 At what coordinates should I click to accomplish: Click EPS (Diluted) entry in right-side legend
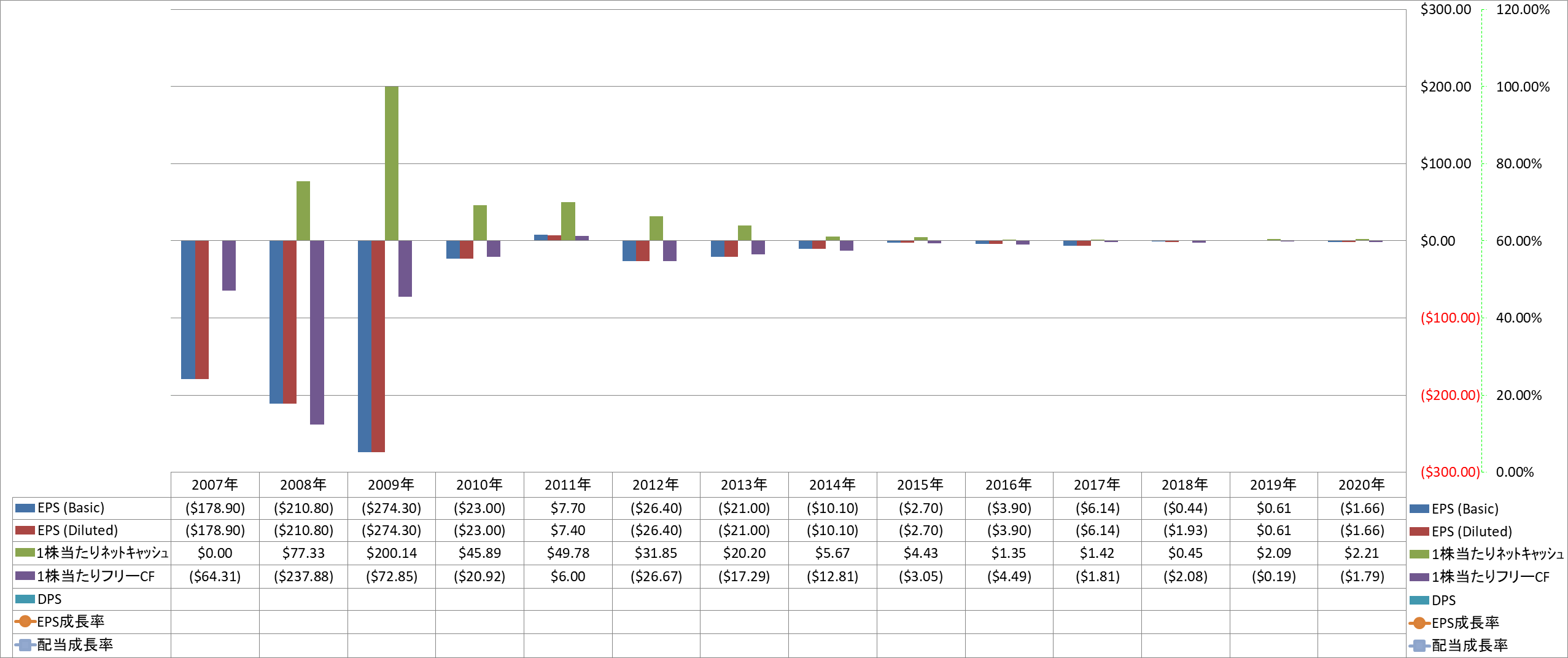(1461, 531)
